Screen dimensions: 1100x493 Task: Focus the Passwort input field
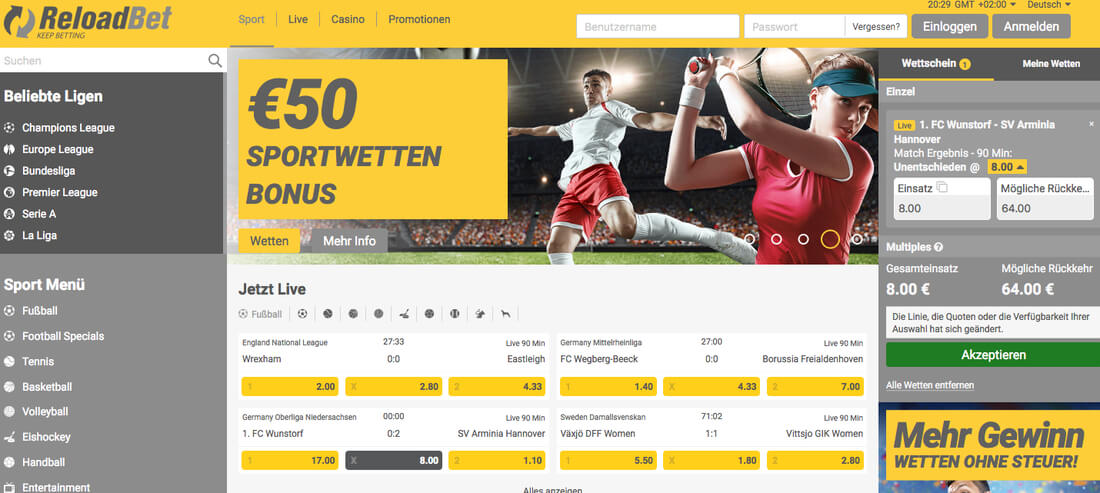point(794,27)
